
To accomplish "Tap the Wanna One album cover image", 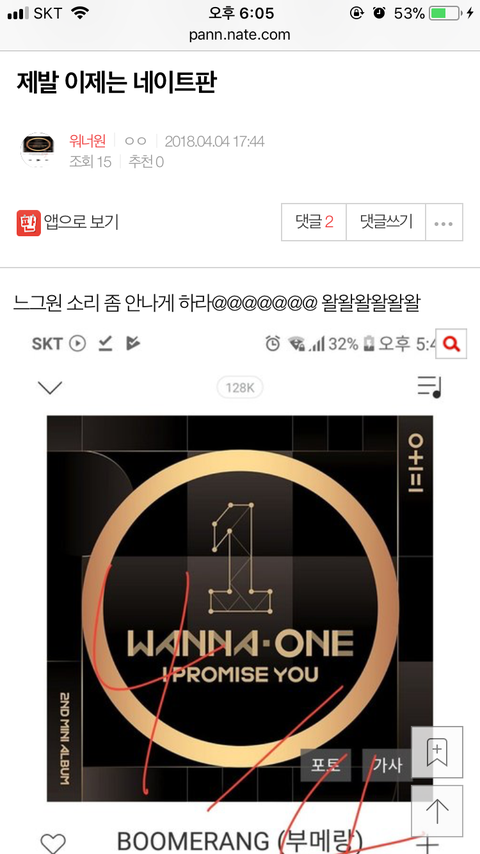I will pos(240,608).
